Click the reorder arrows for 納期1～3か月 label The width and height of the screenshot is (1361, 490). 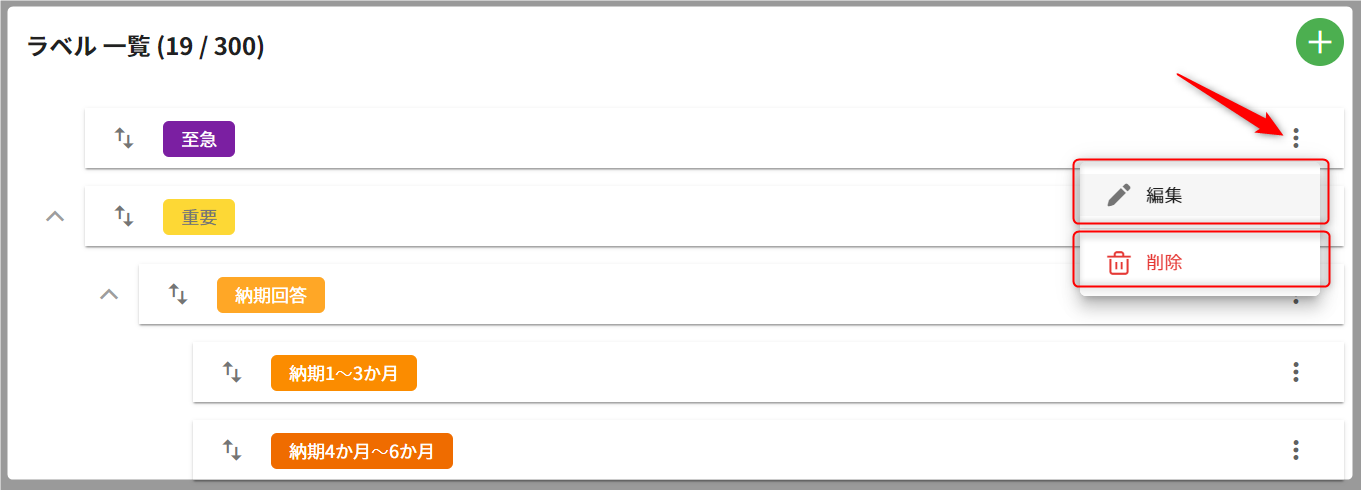(232, 372)
